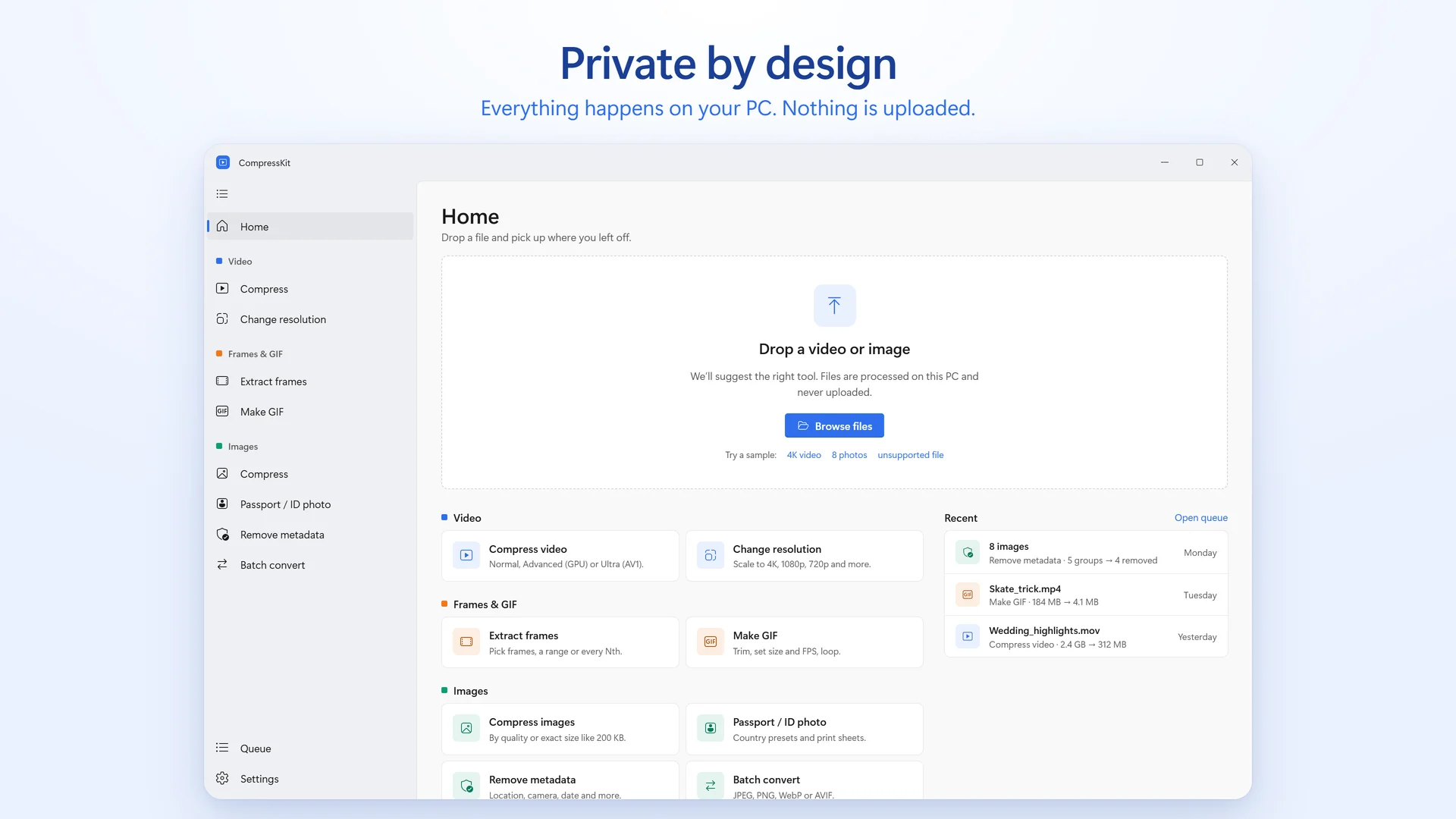This screenshot has width=1456, height=819.
Task: Open Change resolution in the sidebar
Action: coord(310,318)
